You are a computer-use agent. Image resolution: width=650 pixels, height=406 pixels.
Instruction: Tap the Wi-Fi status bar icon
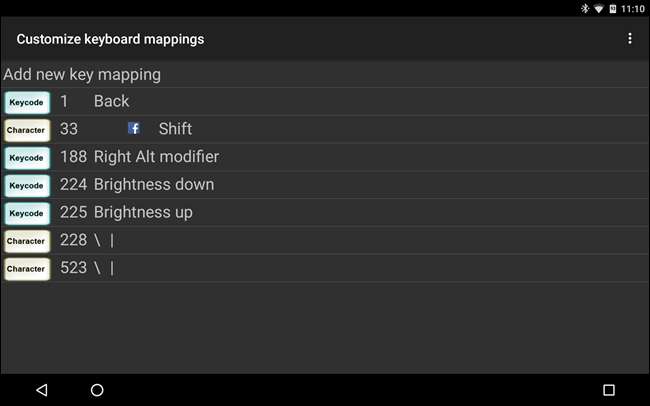pyautogui.click(x=599, y=8)
